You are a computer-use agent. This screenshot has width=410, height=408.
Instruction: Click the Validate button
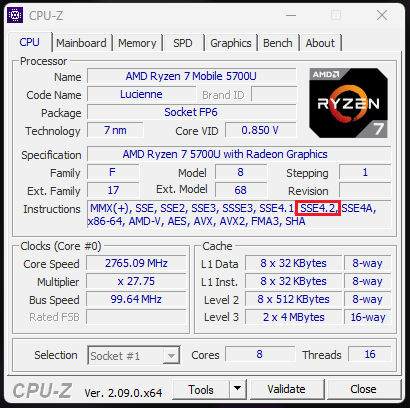click(x=286, y=389)
